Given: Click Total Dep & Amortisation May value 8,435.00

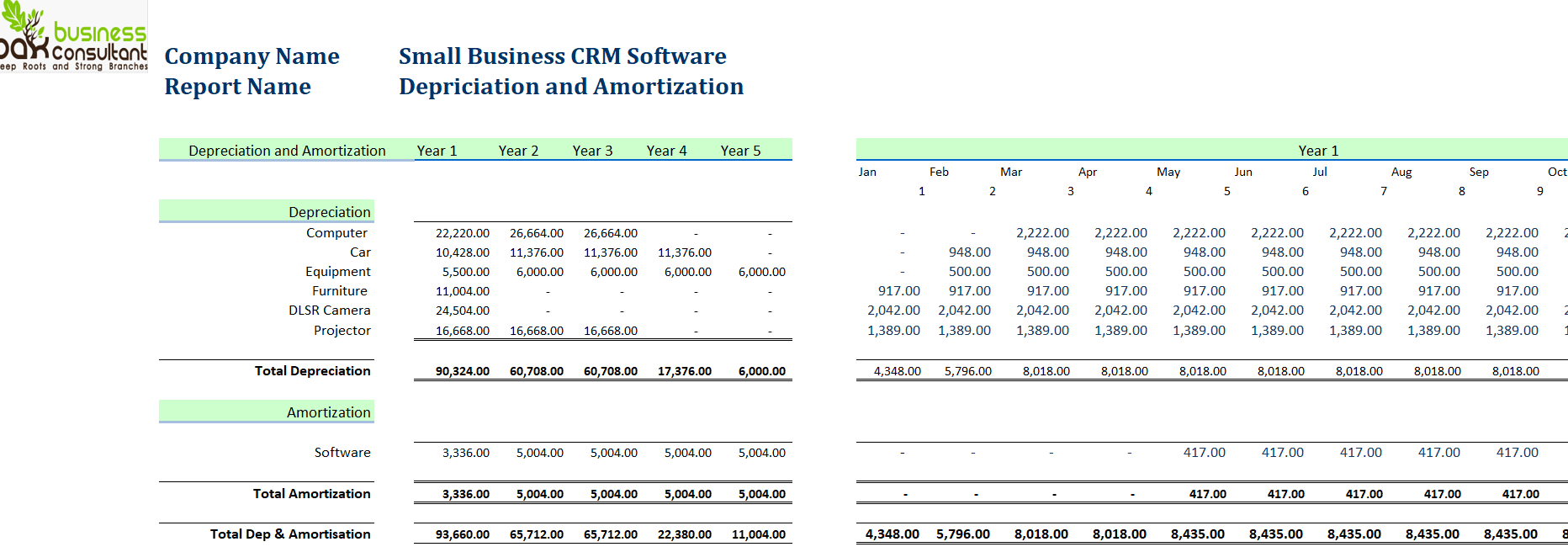Looking at the screenshot, I should point(1197,534).
